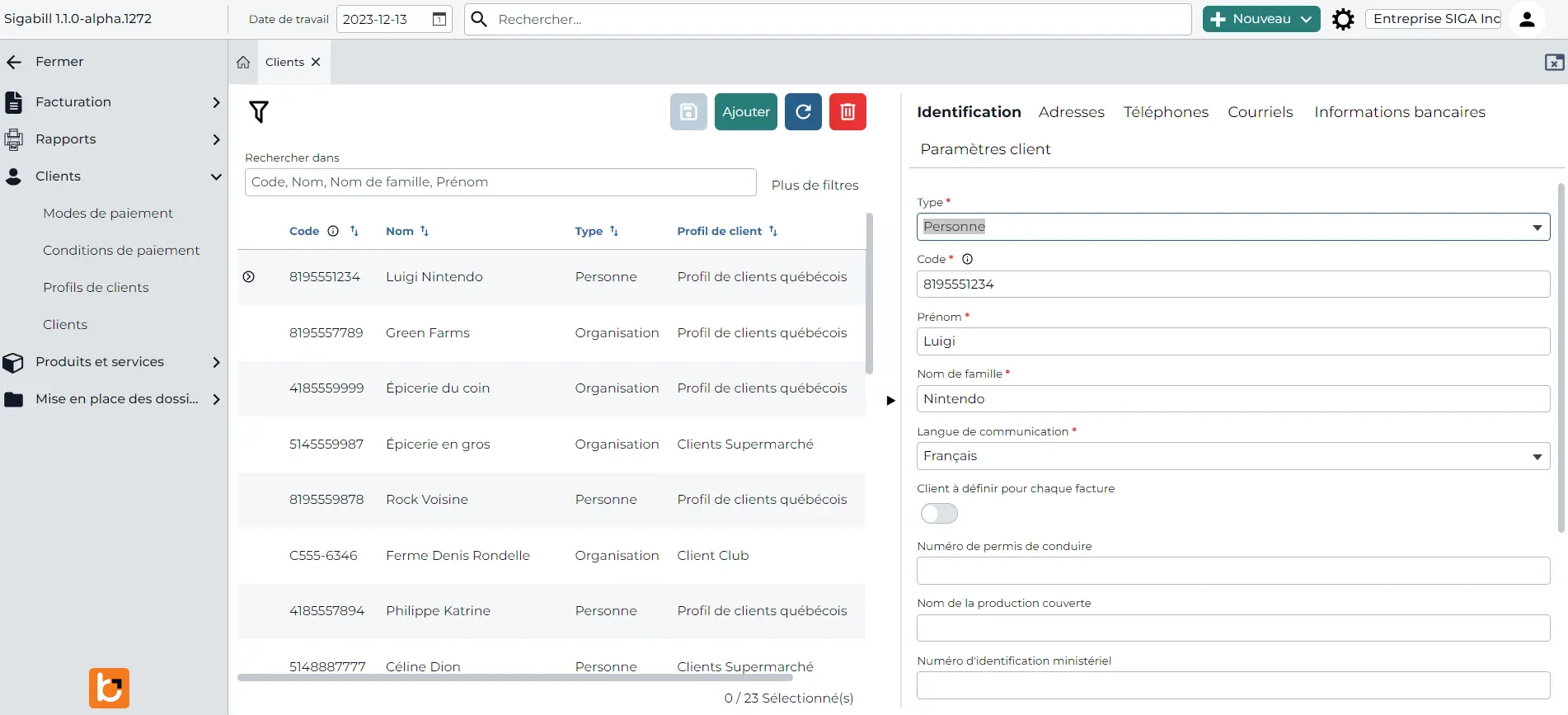
Task: Click the Luigi Nintendo row indicator icon
Action: point(248,277)
